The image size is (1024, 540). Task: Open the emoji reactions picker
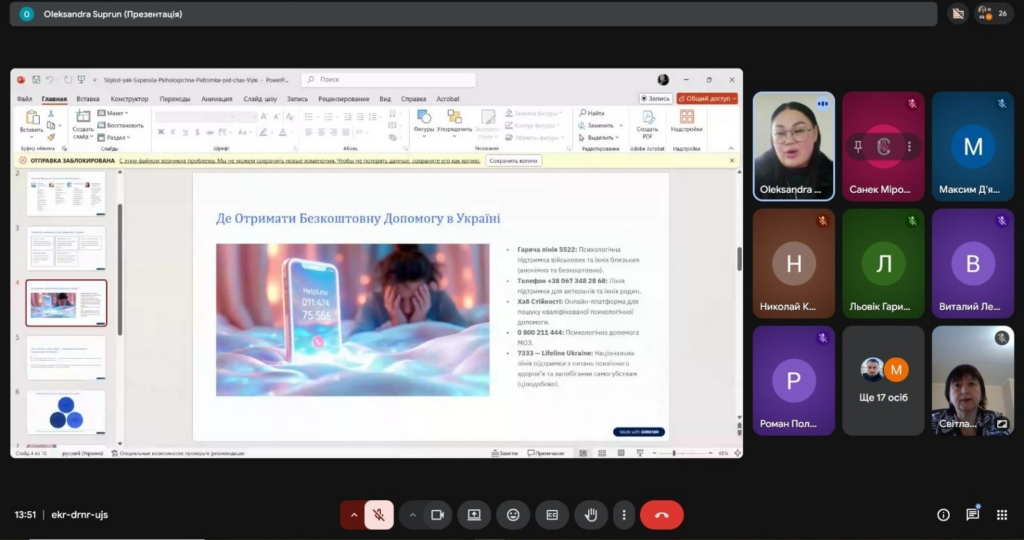513,515
